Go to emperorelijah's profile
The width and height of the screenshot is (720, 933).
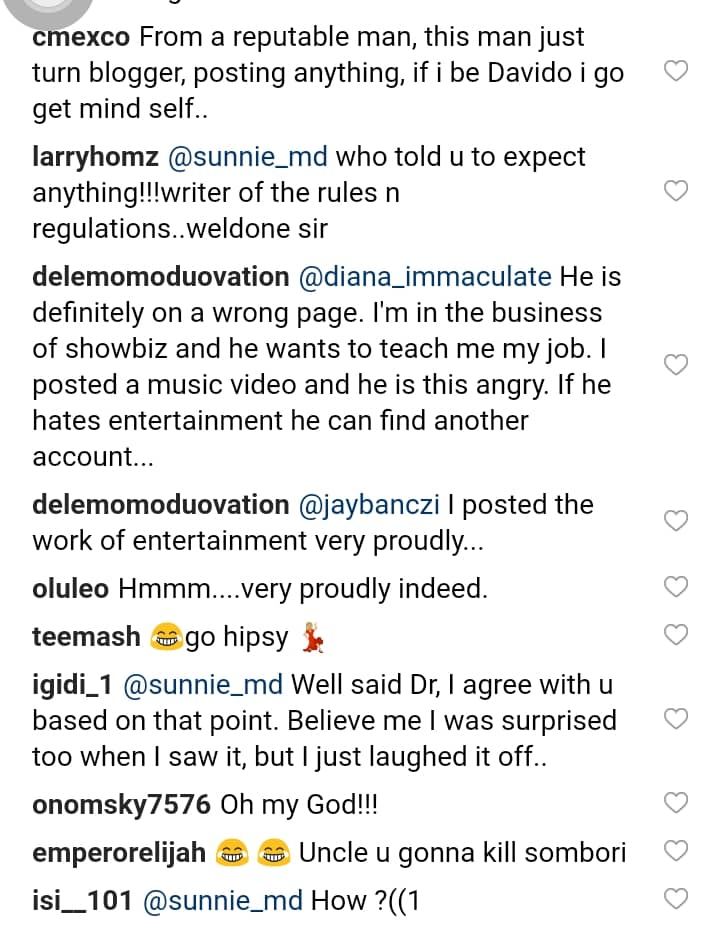[120, 852]
